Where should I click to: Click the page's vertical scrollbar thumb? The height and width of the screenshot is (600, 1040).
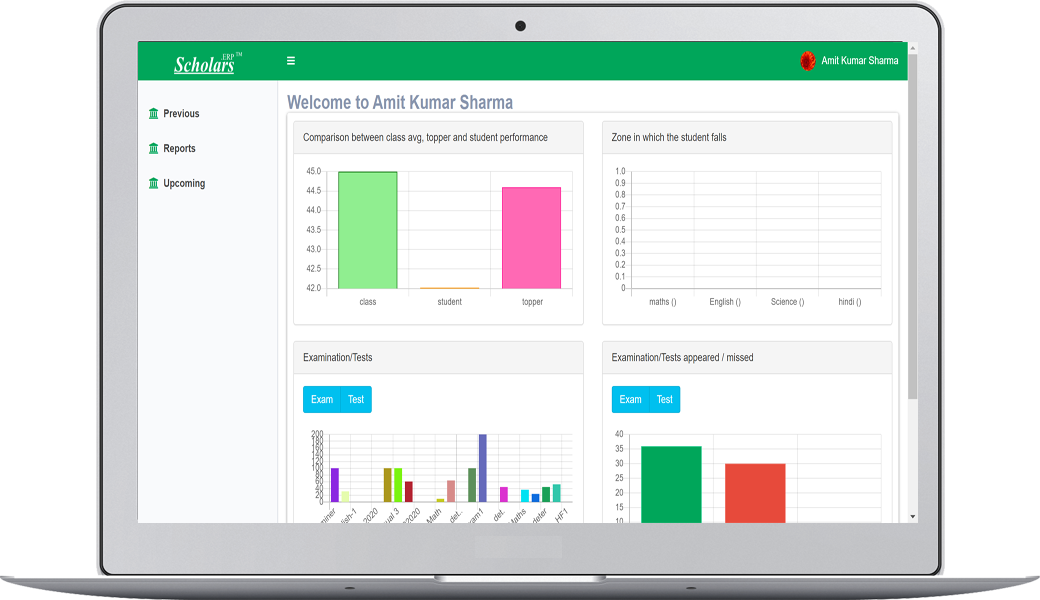[912, 230]
